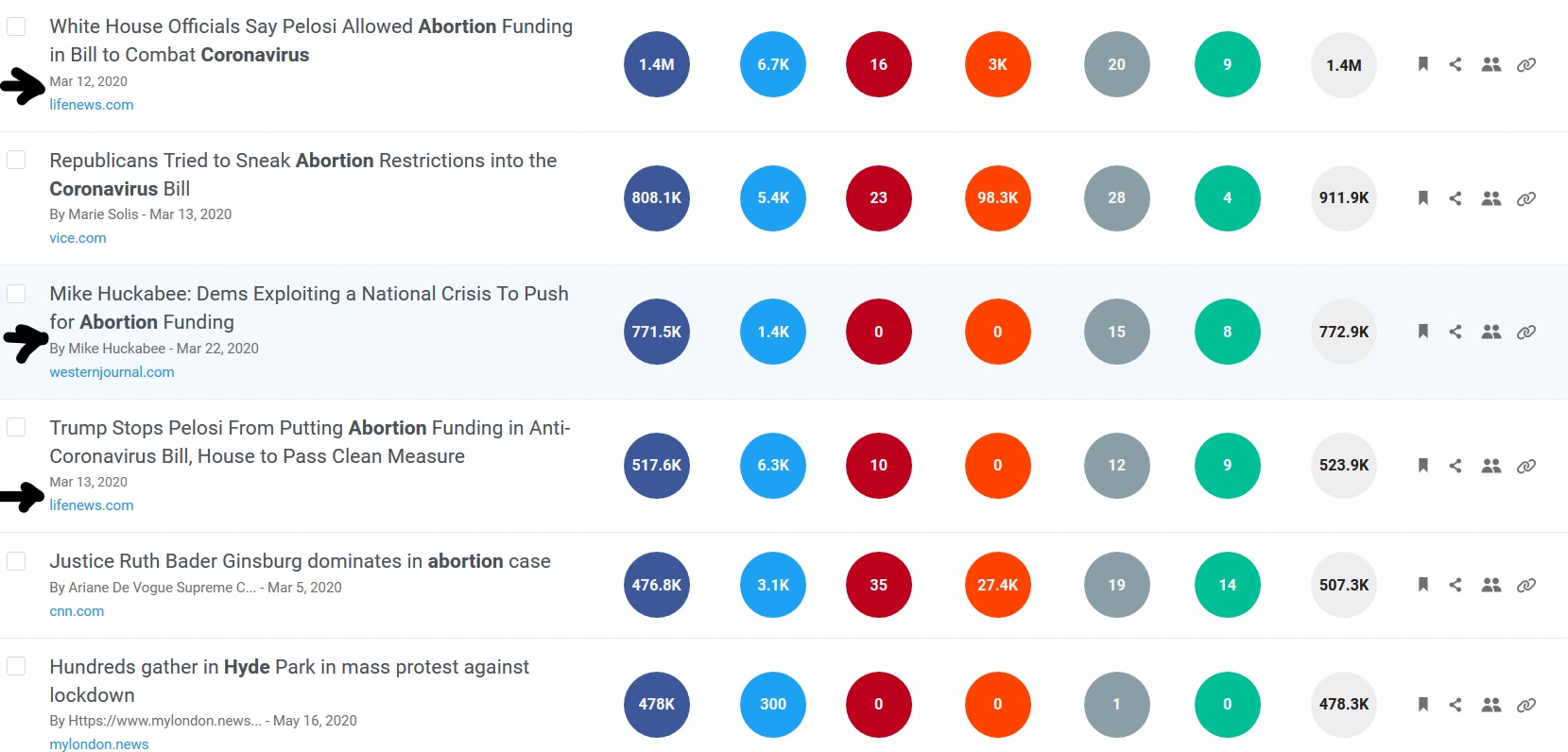This screenshot has height=752, width=1568.
Task: Visit the vice.com source link
Action: coord(78,237)
